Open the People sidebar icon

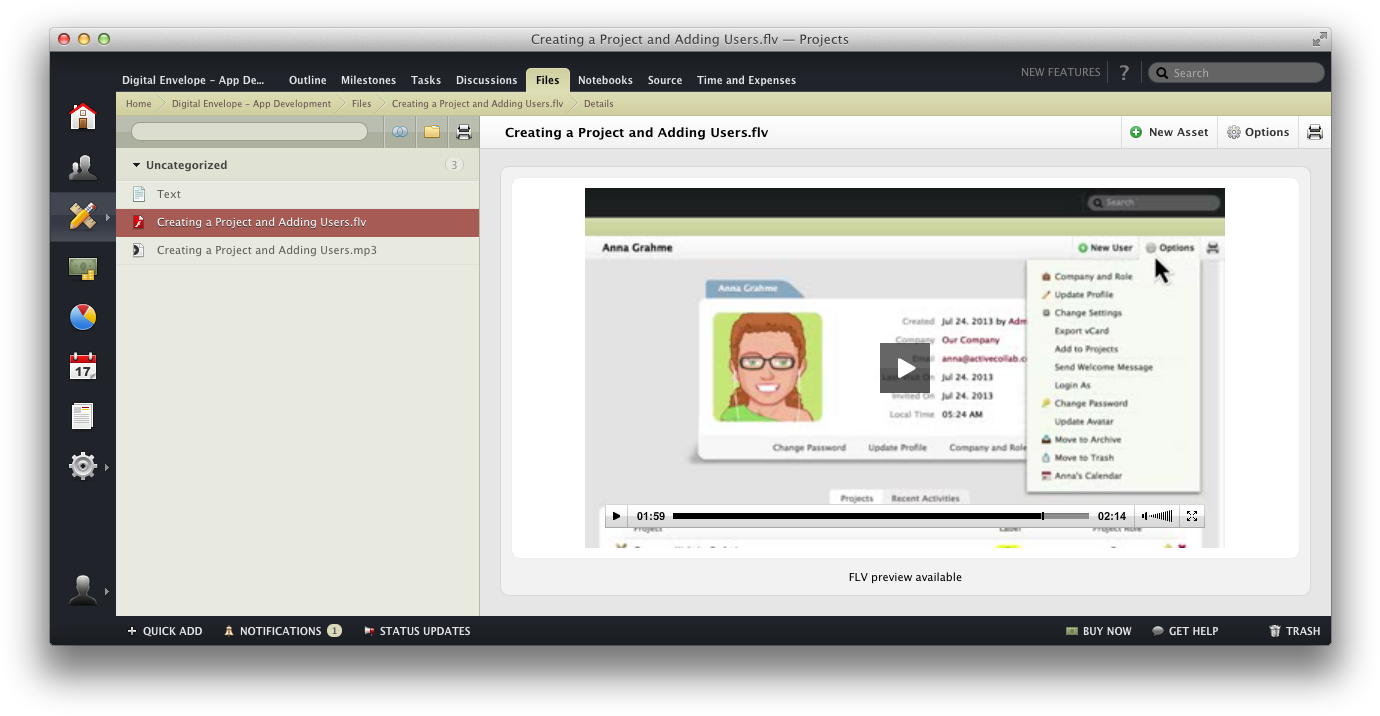pos(83,167)
